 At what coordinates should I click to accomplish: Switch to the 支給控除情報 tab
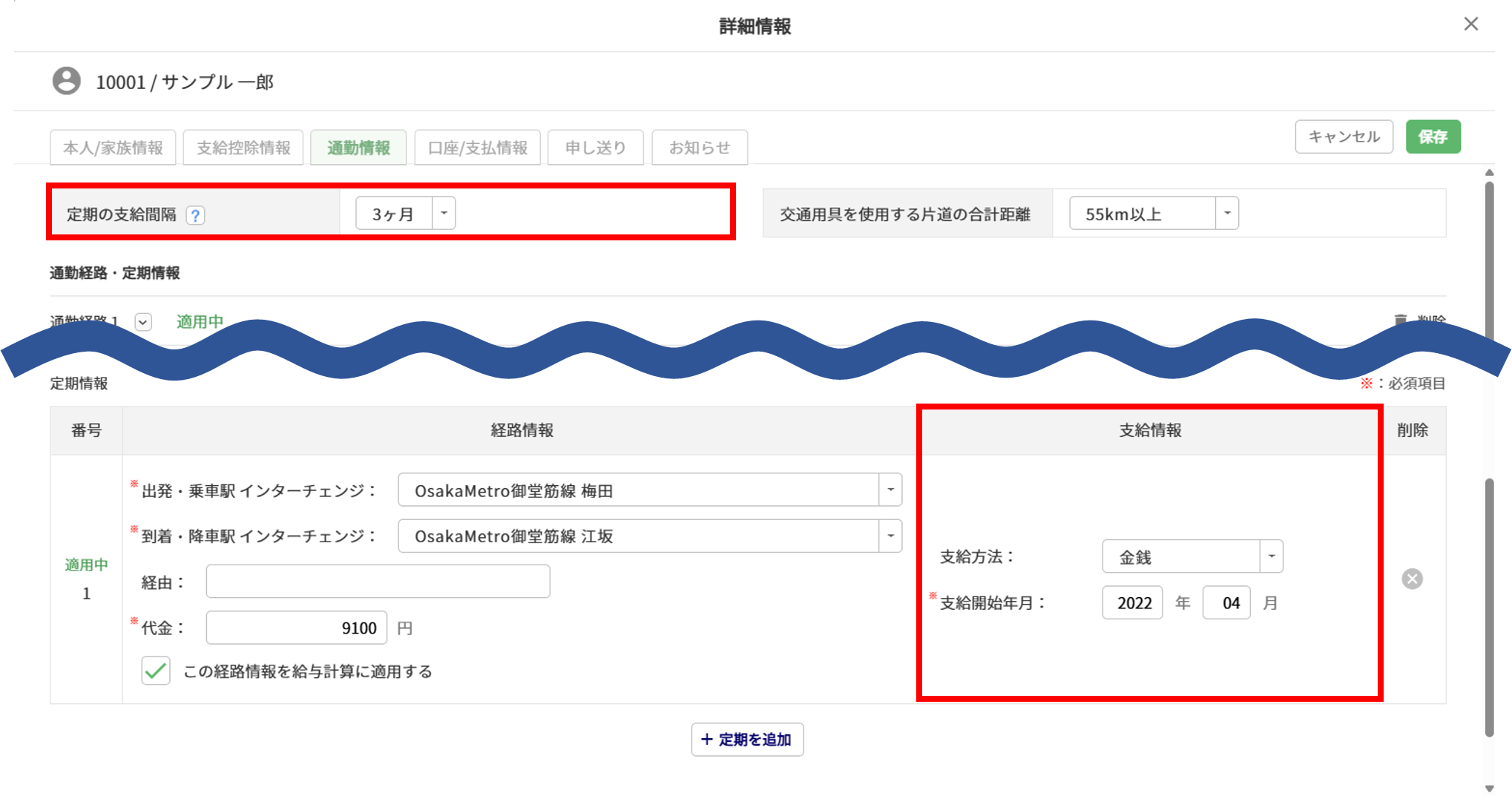243,148
